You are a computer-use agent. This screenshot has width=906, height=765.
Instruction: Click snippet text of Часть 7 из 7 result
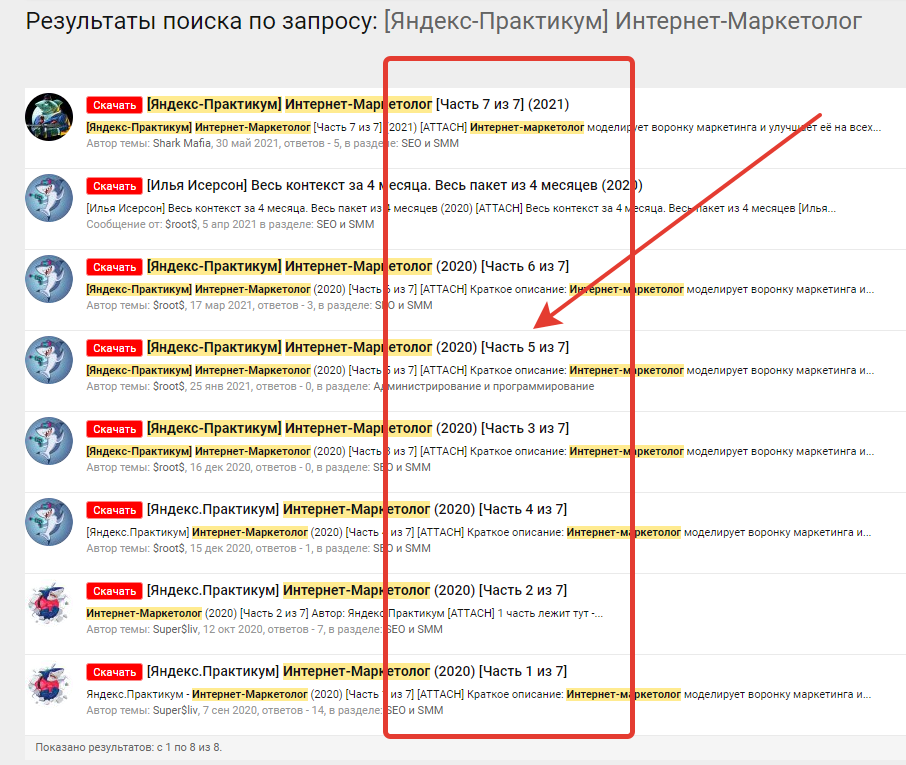pyautogui.click(x=484, y=127)
